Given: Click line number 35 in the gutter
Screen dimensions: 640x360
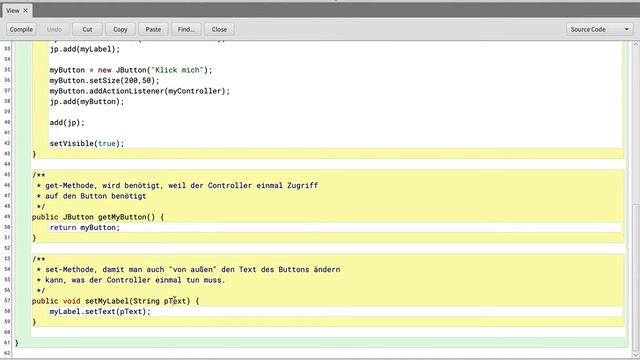Looking at the screenshot, I should 7,70.
